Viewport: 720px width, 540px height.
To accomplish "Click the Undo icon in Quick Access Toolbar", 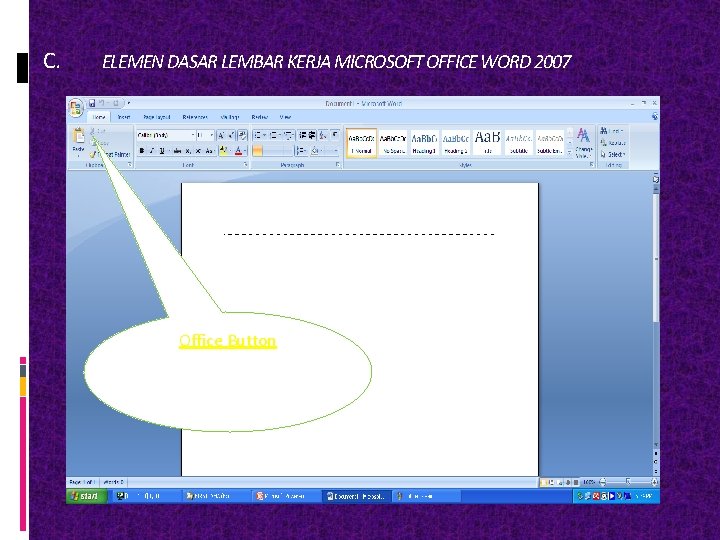I will point(102,103).
